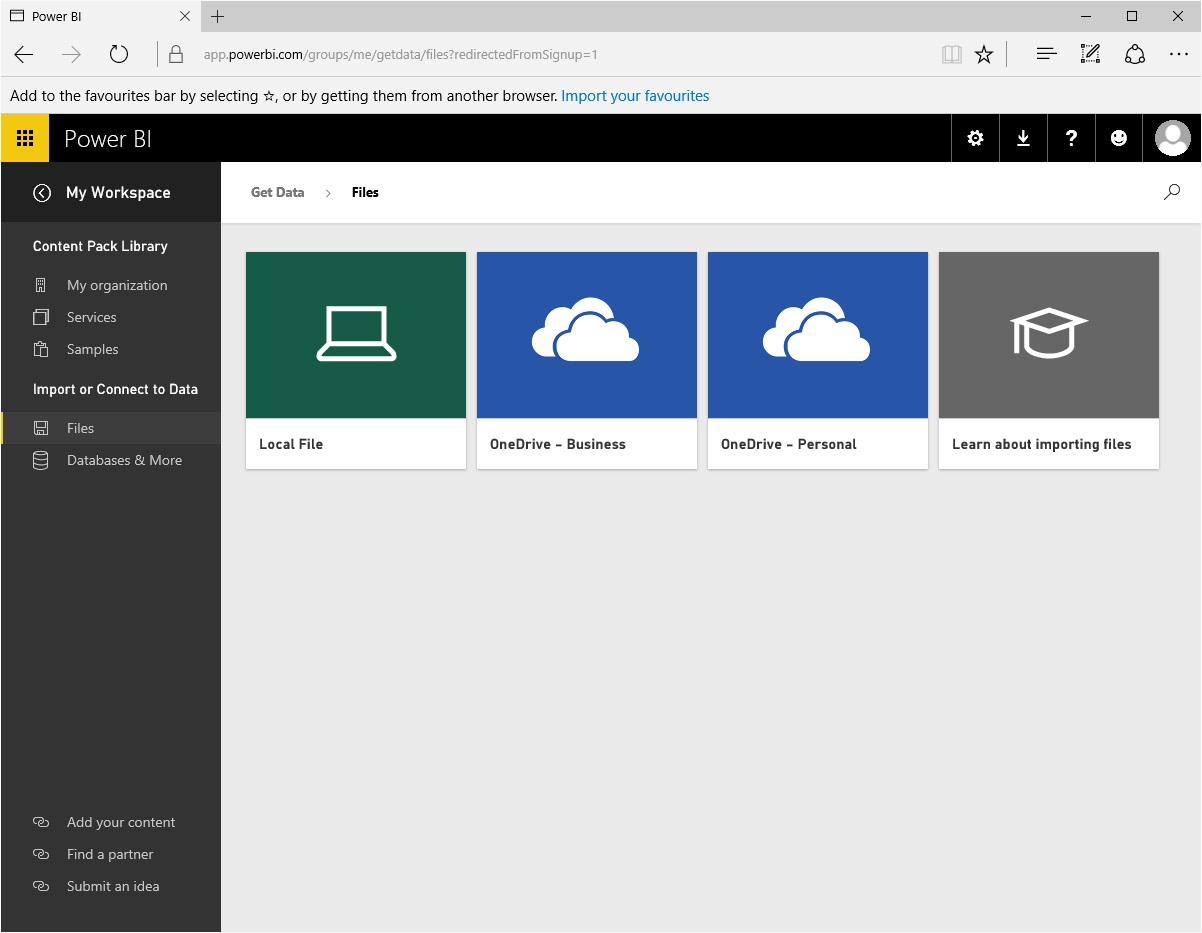Image resolution: width=1202 pixels, height=933 pixels.
Task: Select Databases & More in sidebar
Action: point(124,460)
